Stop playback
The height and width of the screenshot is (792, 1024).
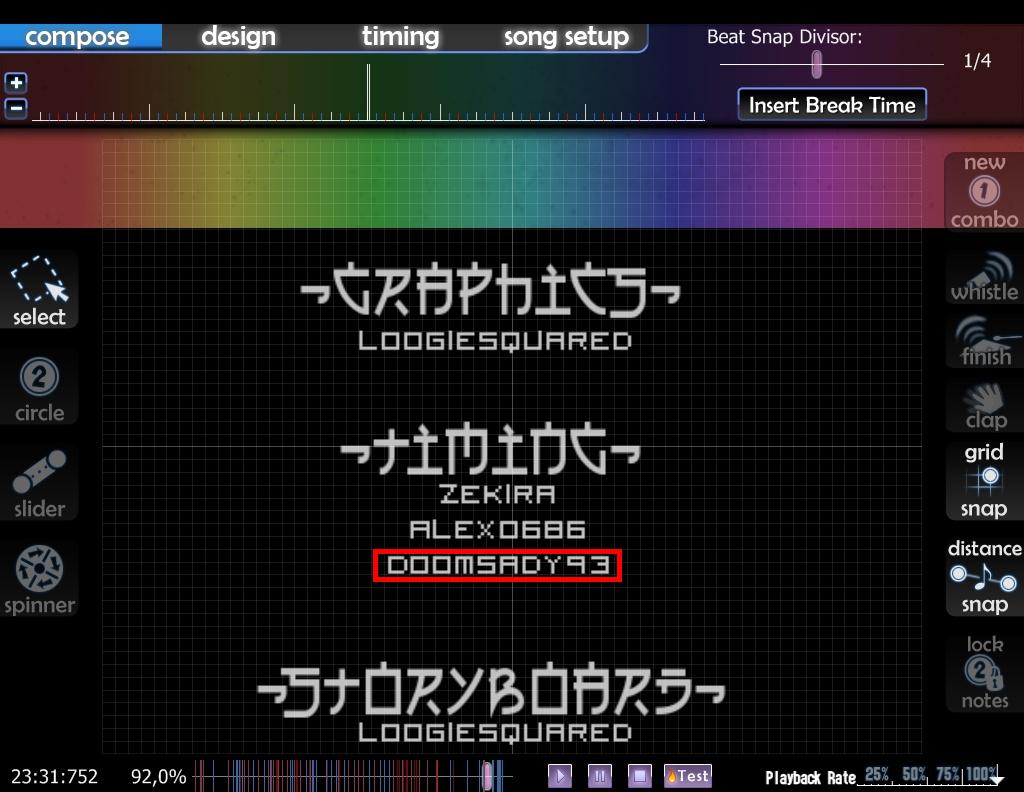click(x=640, y=776)
